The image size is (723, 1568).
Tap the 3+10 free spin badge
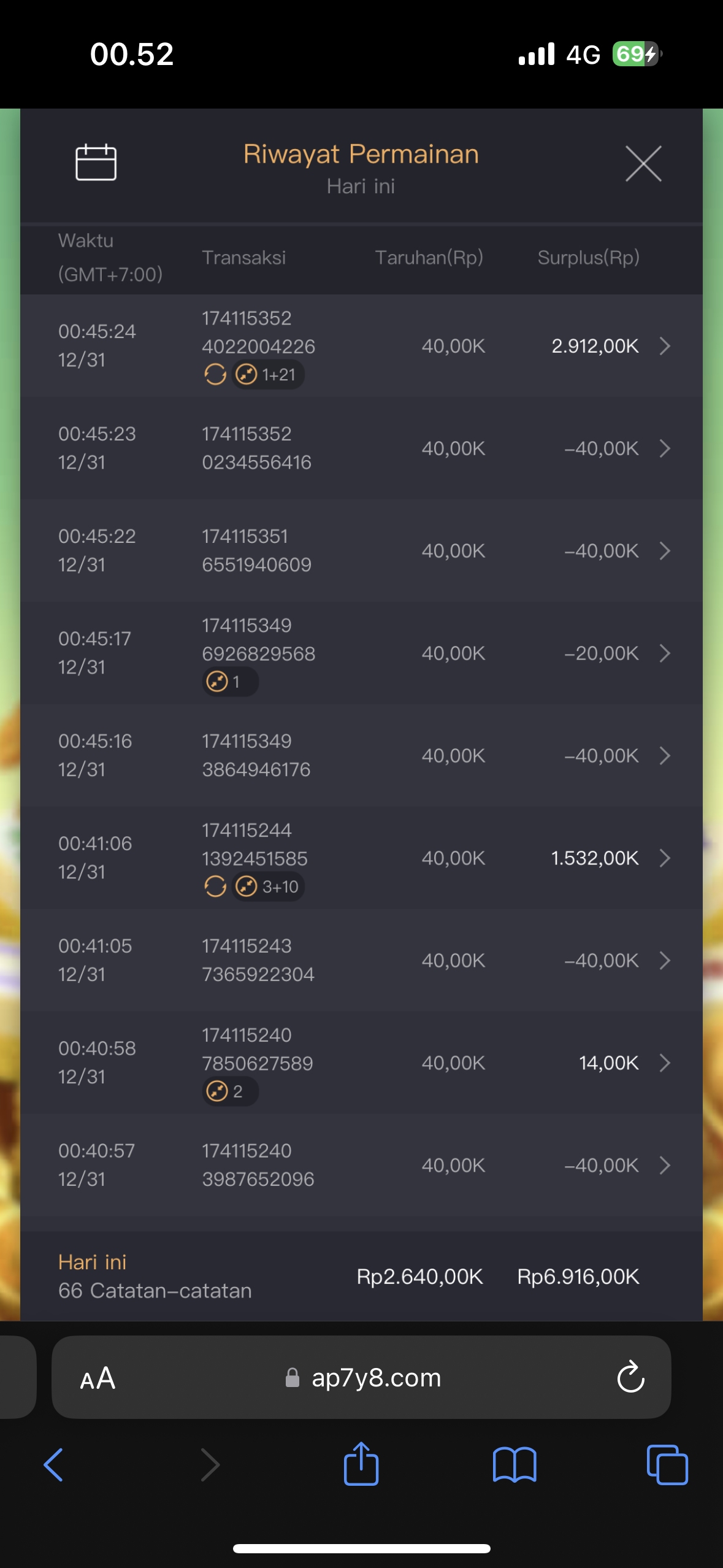coord(269,886)
